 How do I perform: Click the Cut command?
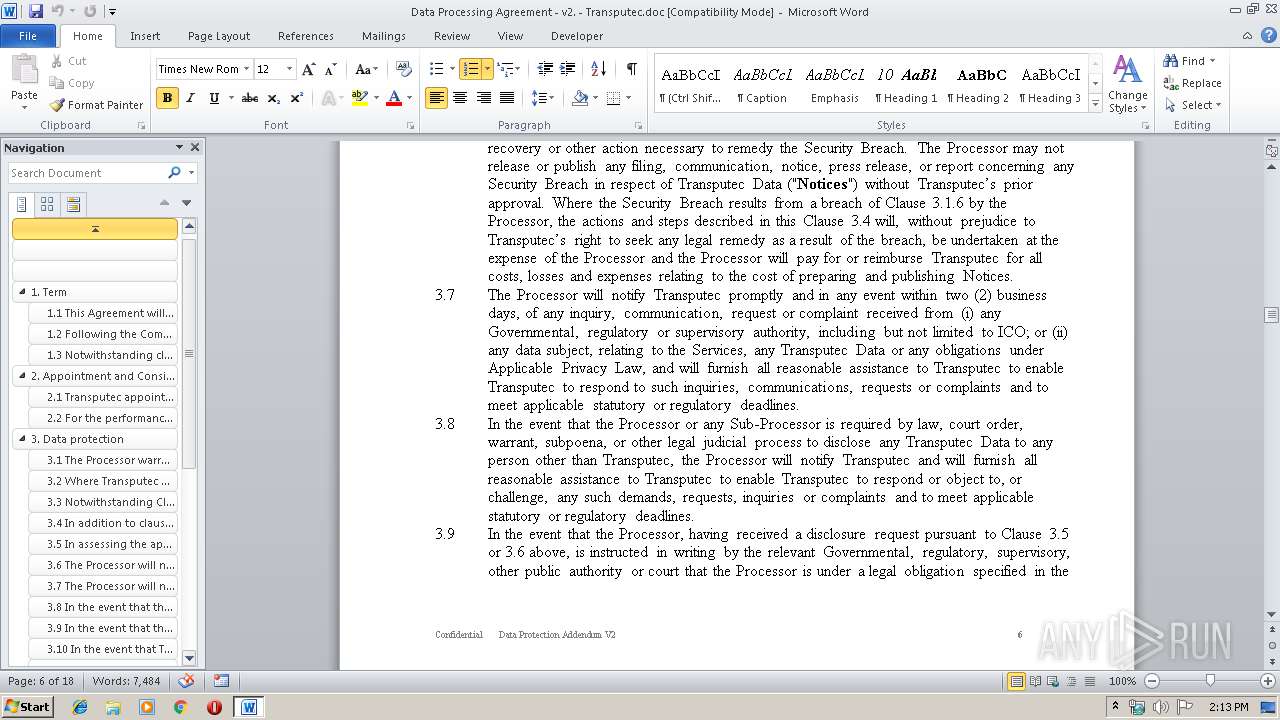(68, 61)
